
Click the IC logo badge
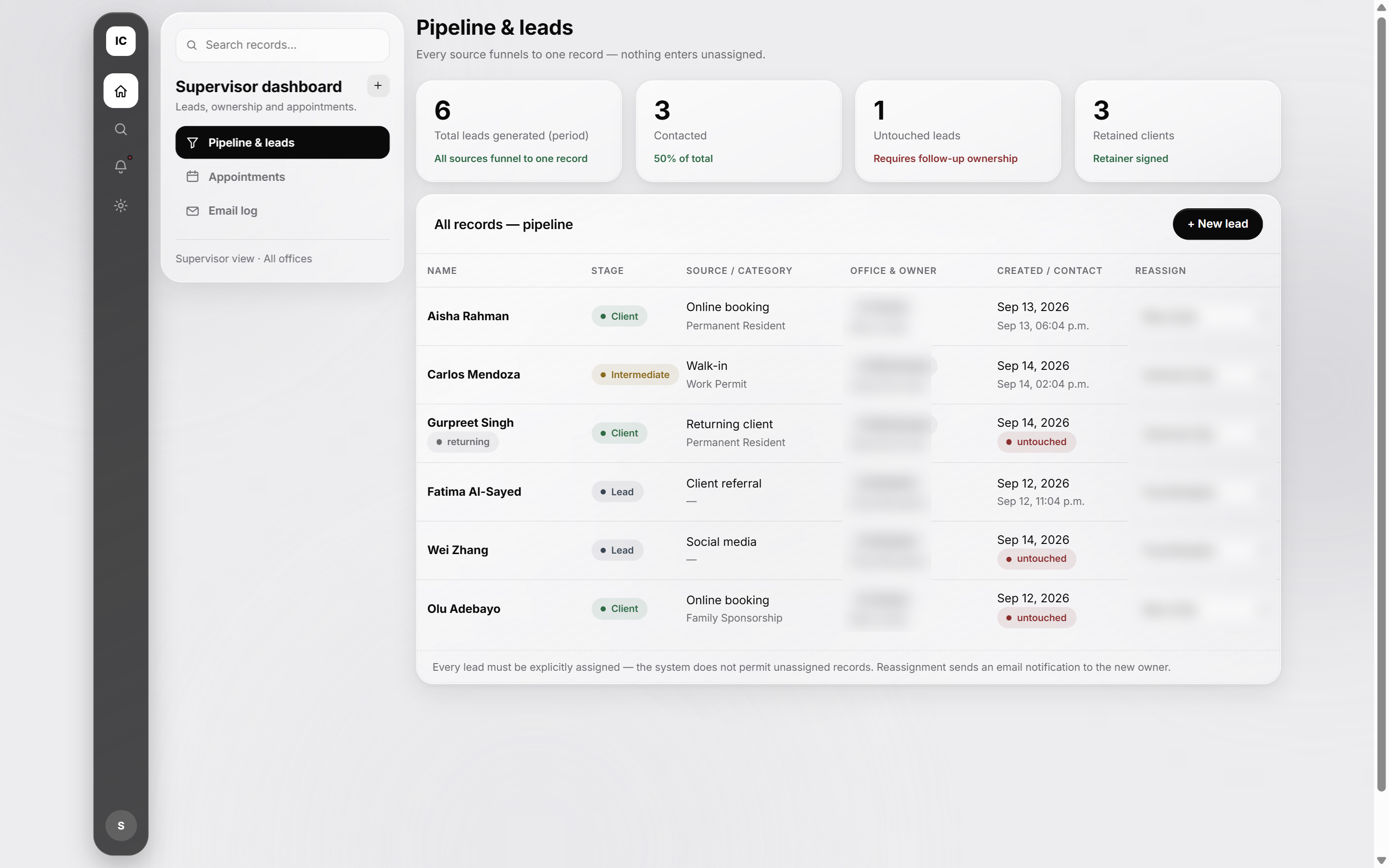point(121,41)
